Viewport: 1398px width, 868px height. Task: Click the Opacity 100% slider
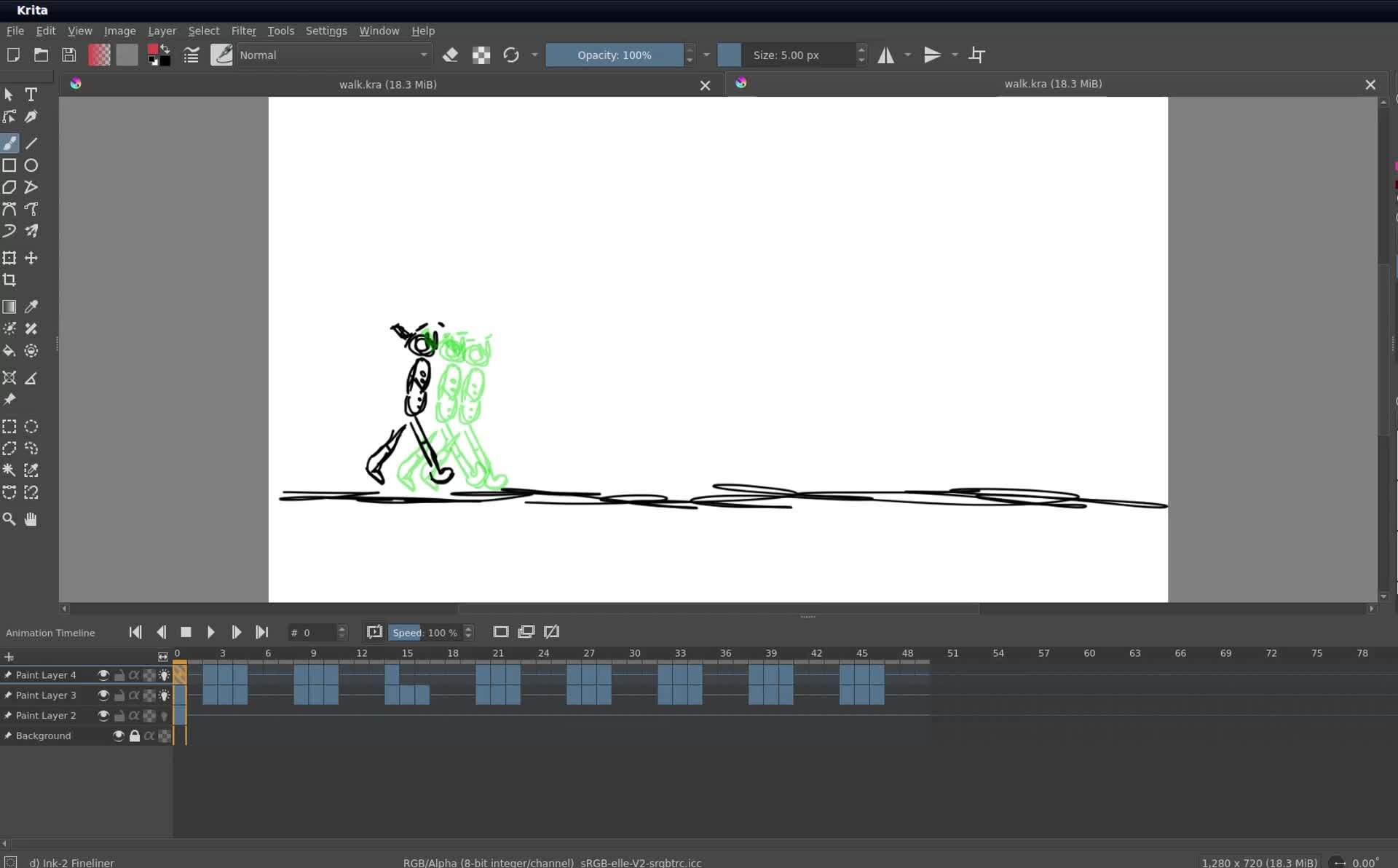click(615, 55)
